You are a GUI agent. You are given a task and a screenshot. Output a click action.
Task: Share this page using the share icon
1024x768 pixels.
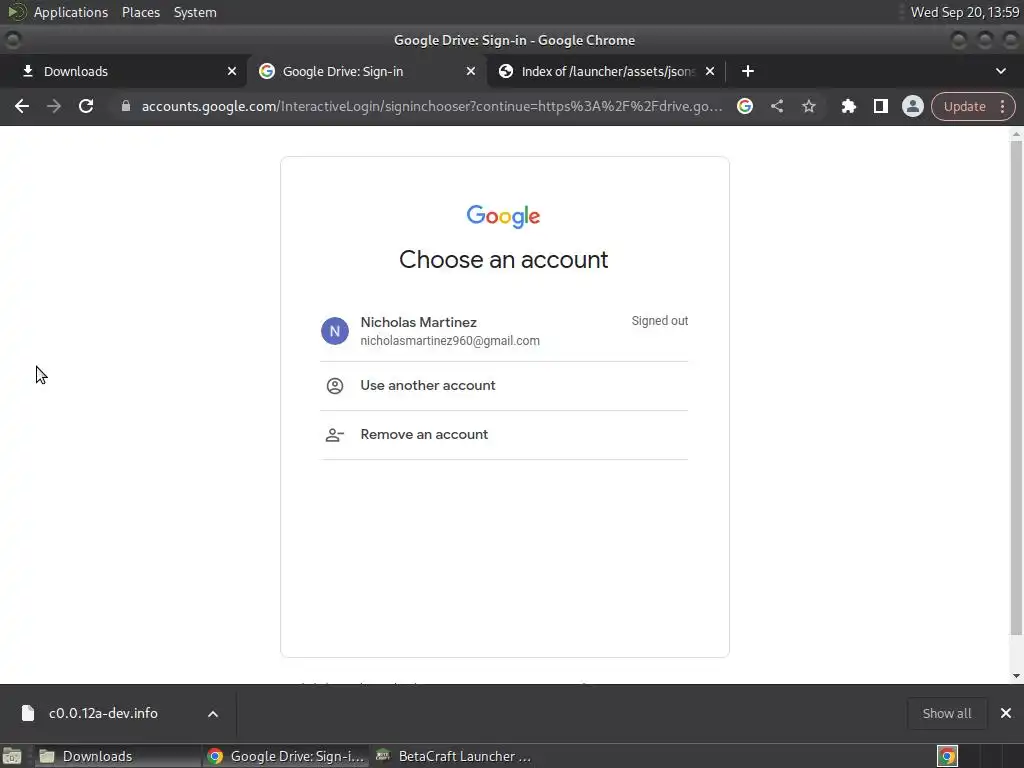coord(776,106)
